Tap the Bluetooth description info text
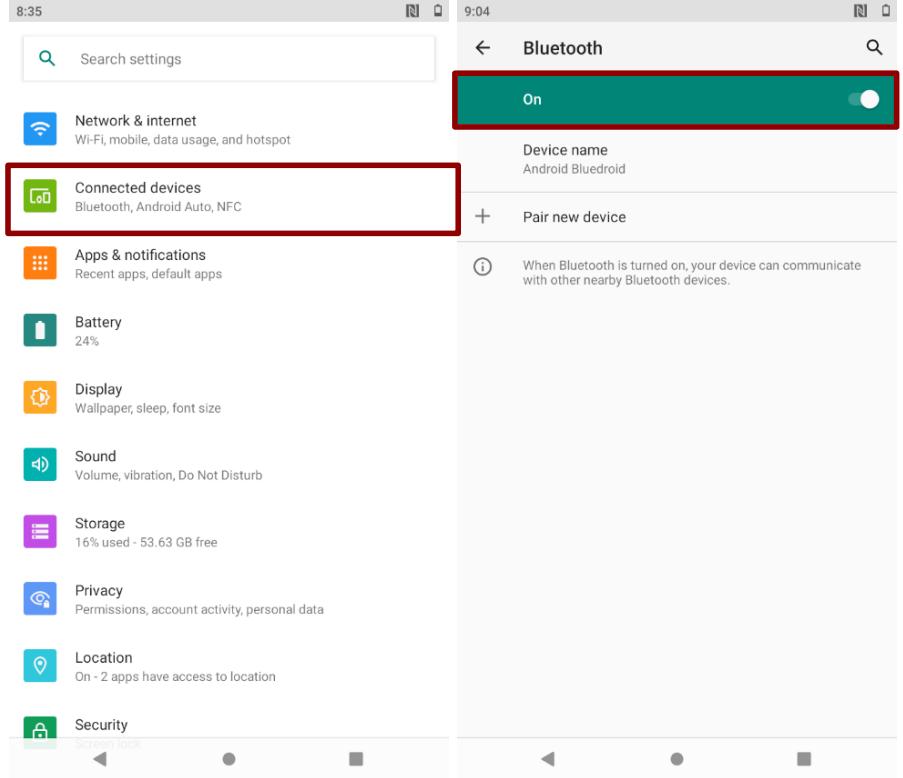This screenshot has height=778, width=903. coord(692,272)
